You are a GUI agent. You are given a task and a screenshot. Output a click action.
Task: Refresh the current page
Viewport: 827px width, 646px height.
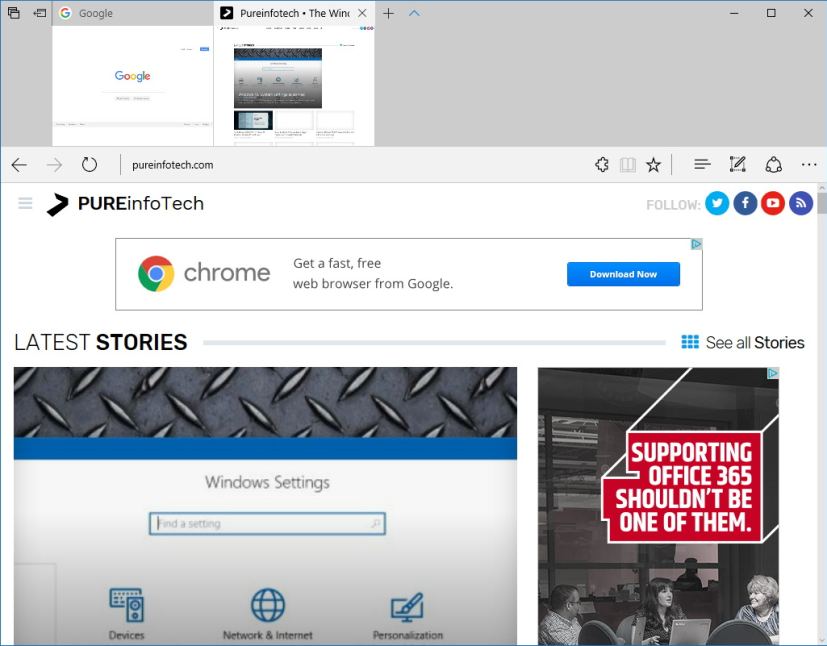click(x=89, y=164)
